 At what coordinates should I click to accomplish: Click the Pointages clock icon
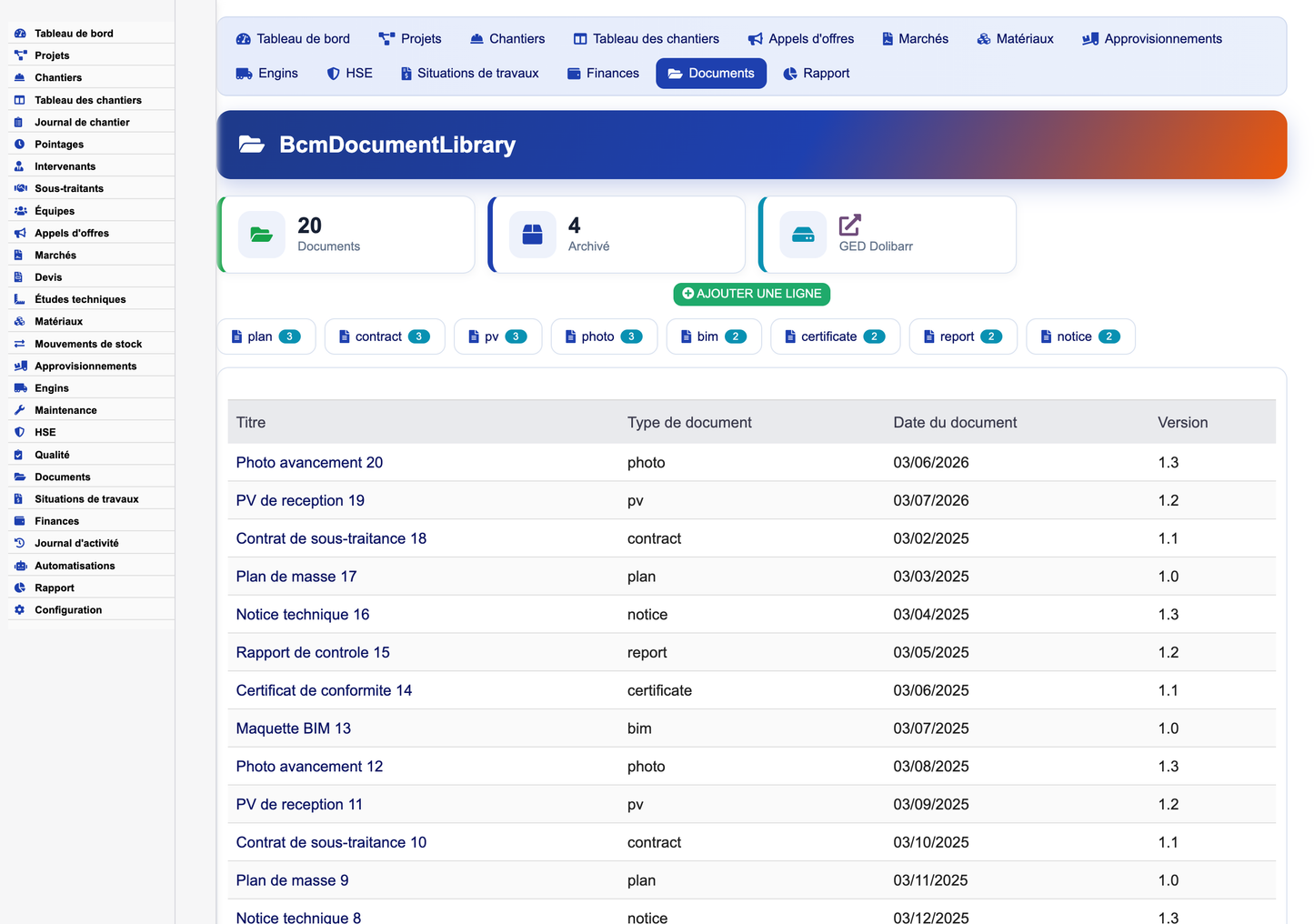pos(19,144)
